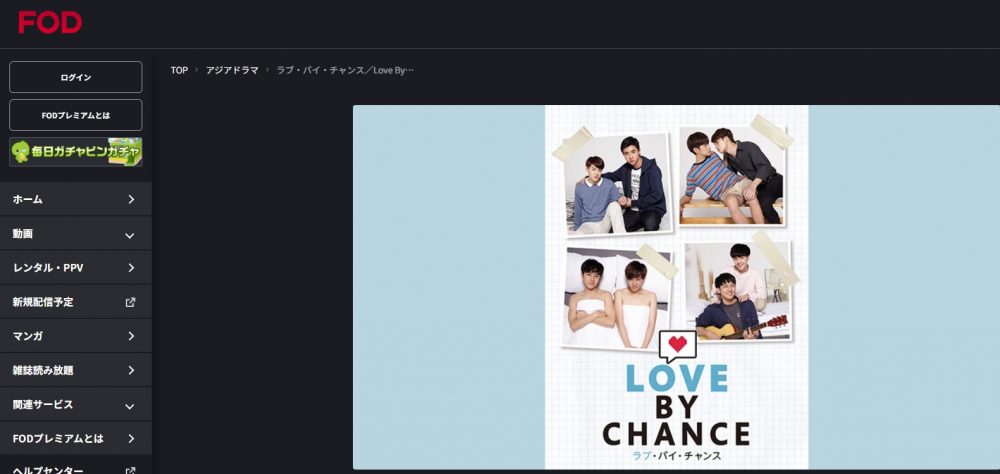Expand the 関連サービス section
1000x474 pixels.
click(x=76, y=404)
